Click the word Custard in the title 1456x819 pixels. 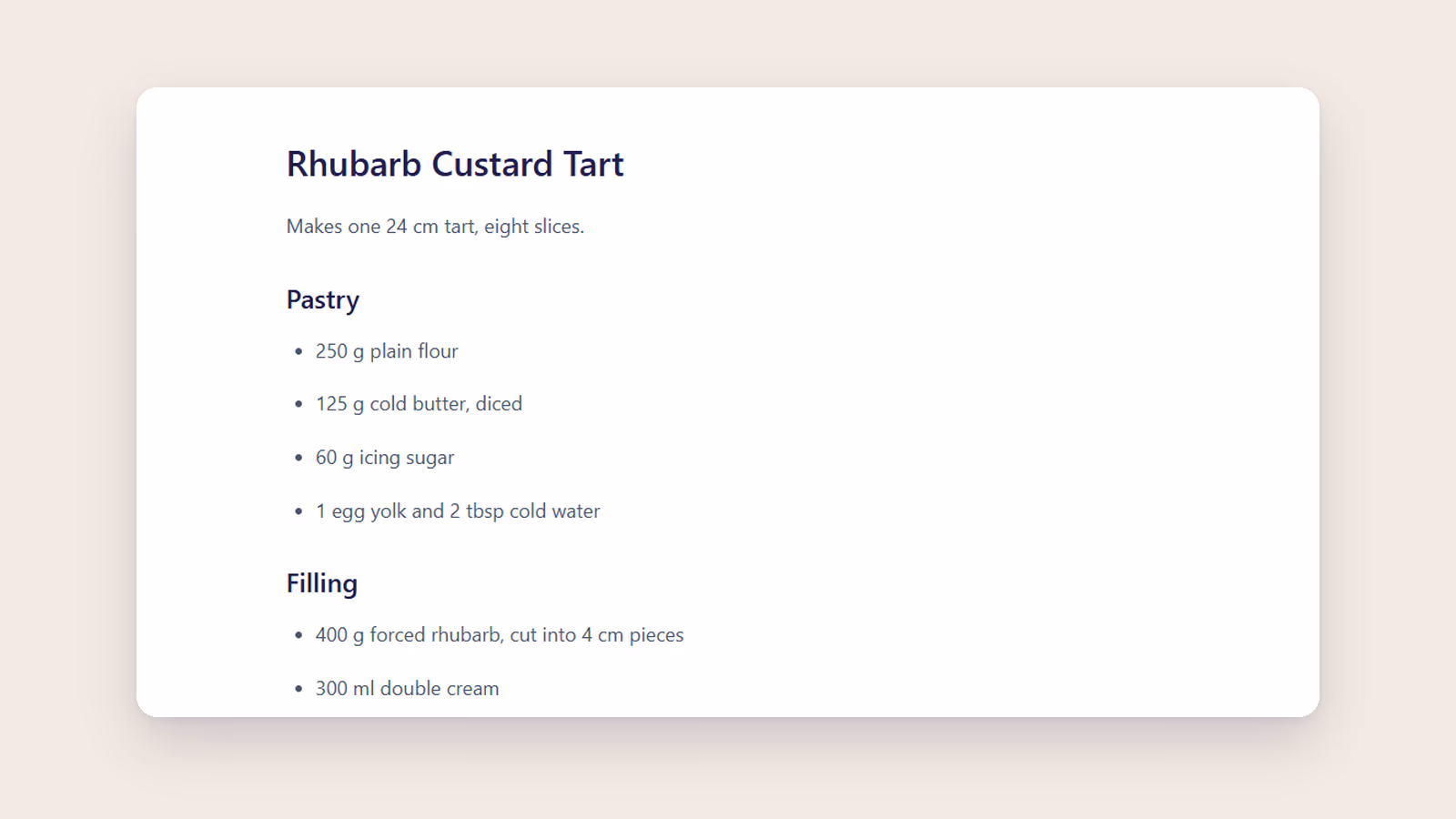(492, 164)
